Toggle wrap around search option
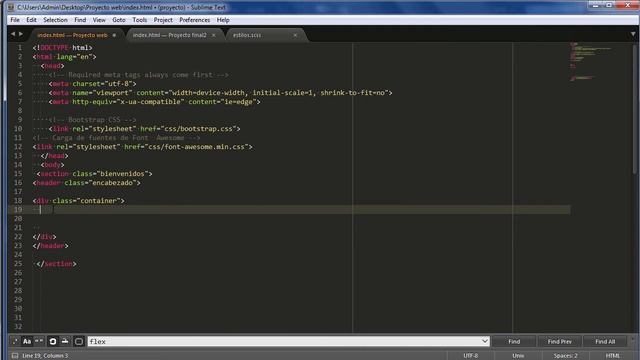640x360 pixels. pyautogui.click(x=53, y=341)
